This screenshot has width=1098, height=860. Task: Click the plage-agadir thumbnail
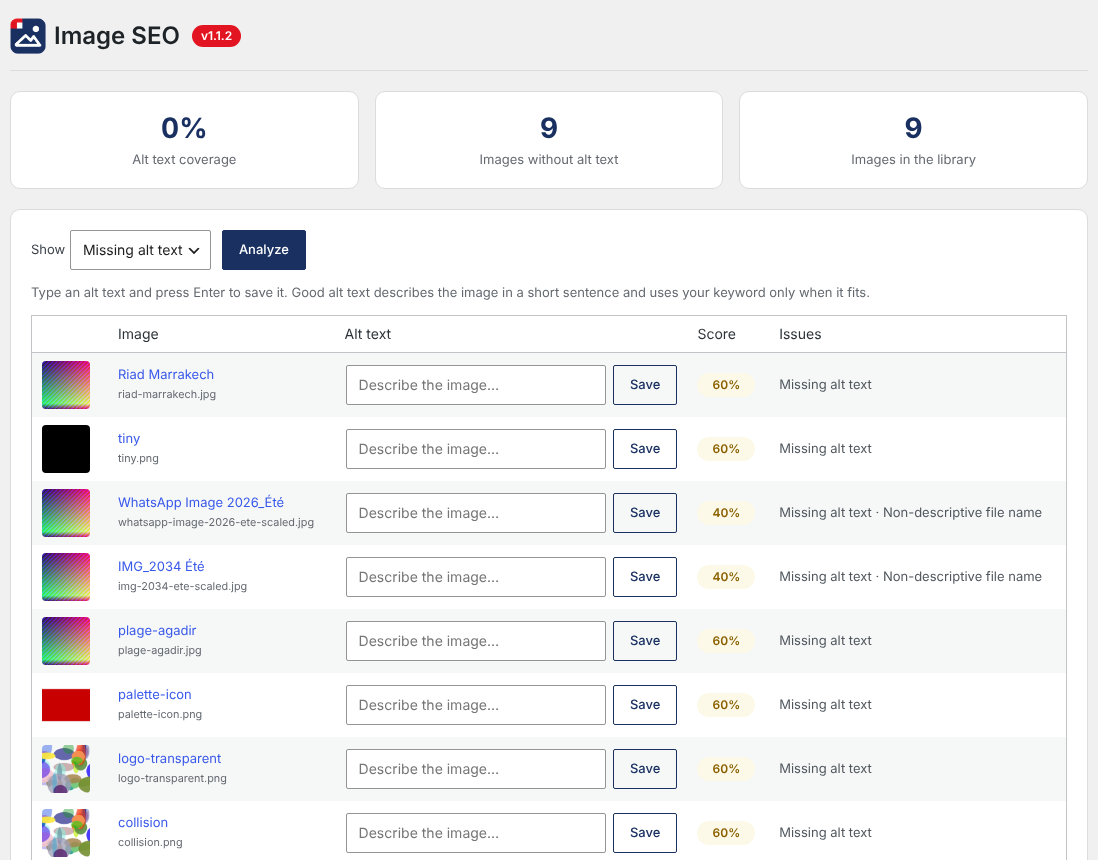pos(66,641)
